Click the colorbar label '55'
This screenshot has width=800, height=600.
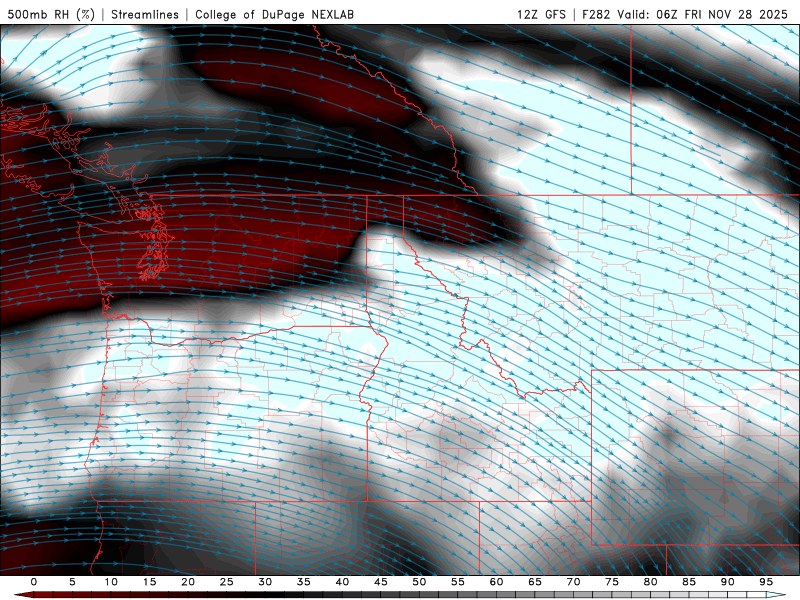(x=458, y=582)
